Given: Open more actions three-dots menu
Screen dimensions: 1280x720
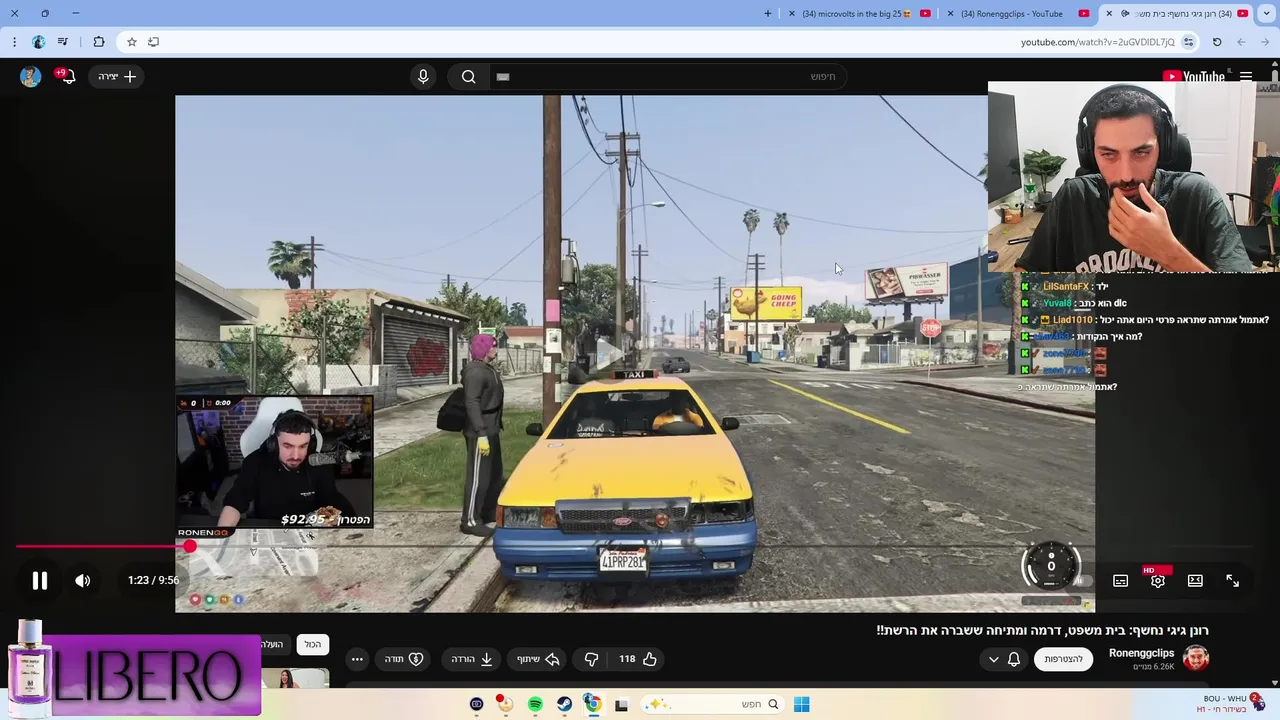Looking at the screenshot, I should coord(357,659).
